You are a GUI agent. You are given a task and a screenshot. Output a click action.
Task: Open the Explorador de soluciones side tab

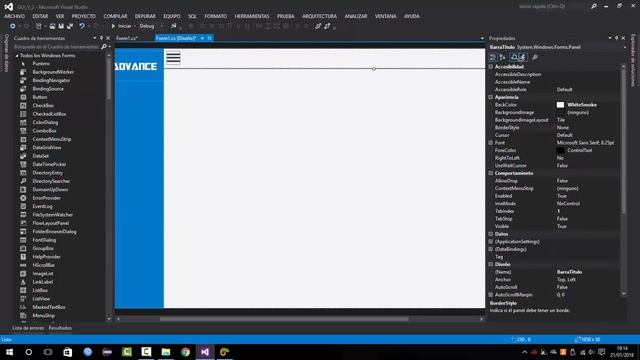point(633,60)
